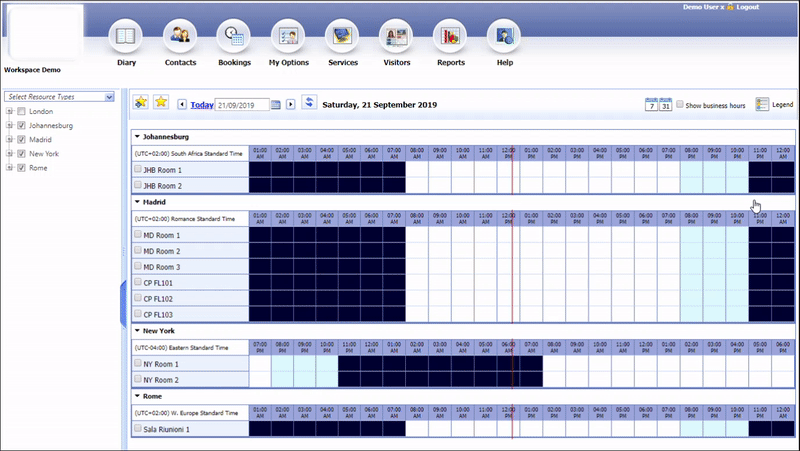
Task: Click the Logout link
Action: coord(747,7)
